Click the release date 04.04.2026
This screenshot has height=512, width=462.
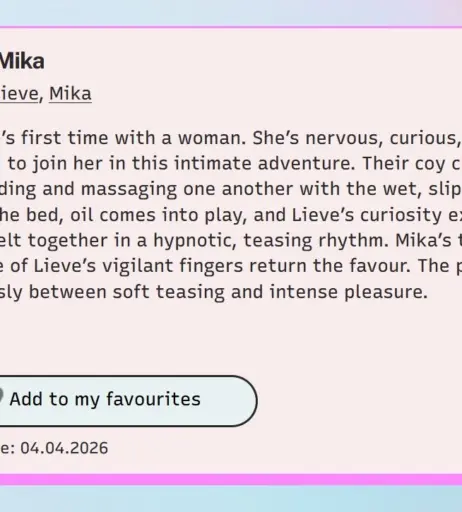(64, 448)
